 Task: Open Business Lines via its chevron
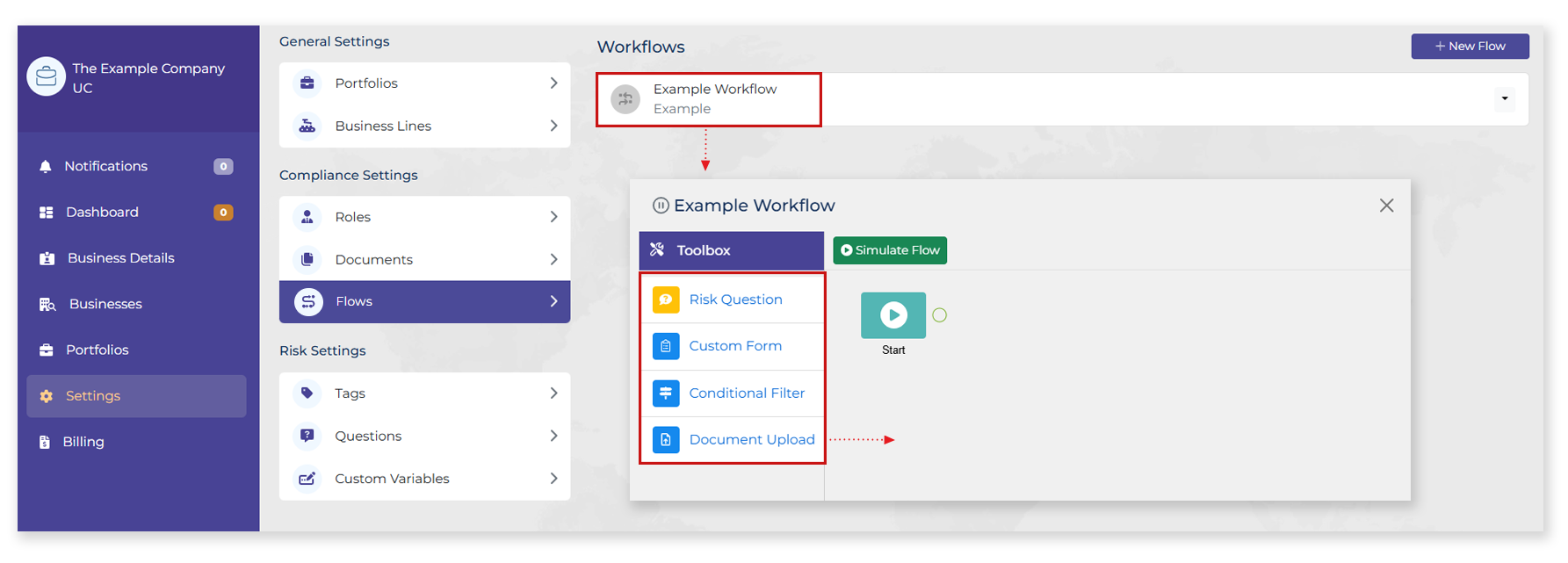click(553, 126)
